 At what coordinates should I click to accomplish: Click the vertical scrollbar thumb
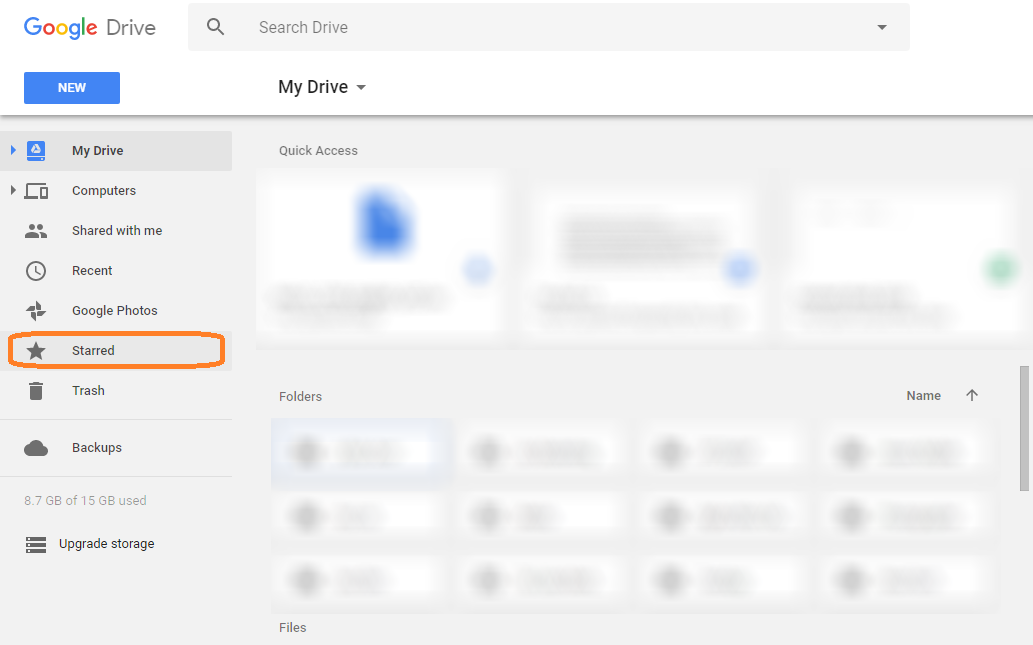[1024, 426]
